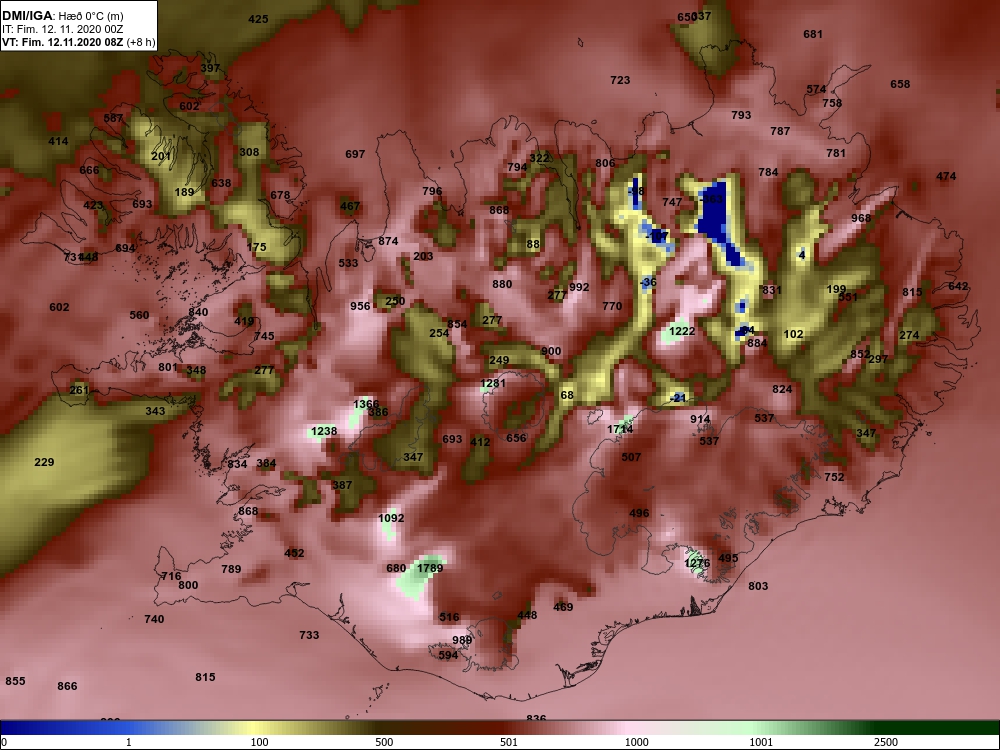This screenshot has width=1000, height=750.
Task: Click the map value 1276
Action: point(697,563)
